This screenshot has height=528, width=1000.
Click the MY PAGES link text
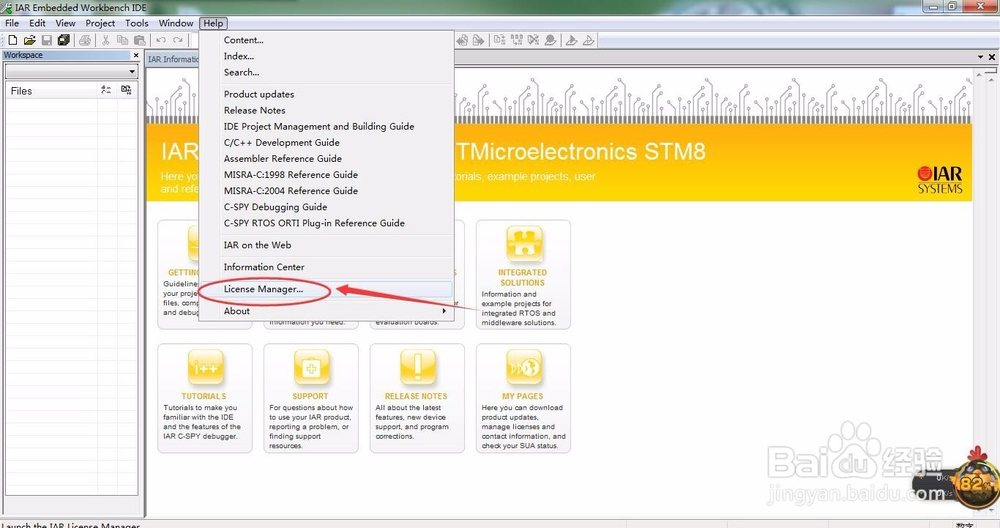pos(522,396)
